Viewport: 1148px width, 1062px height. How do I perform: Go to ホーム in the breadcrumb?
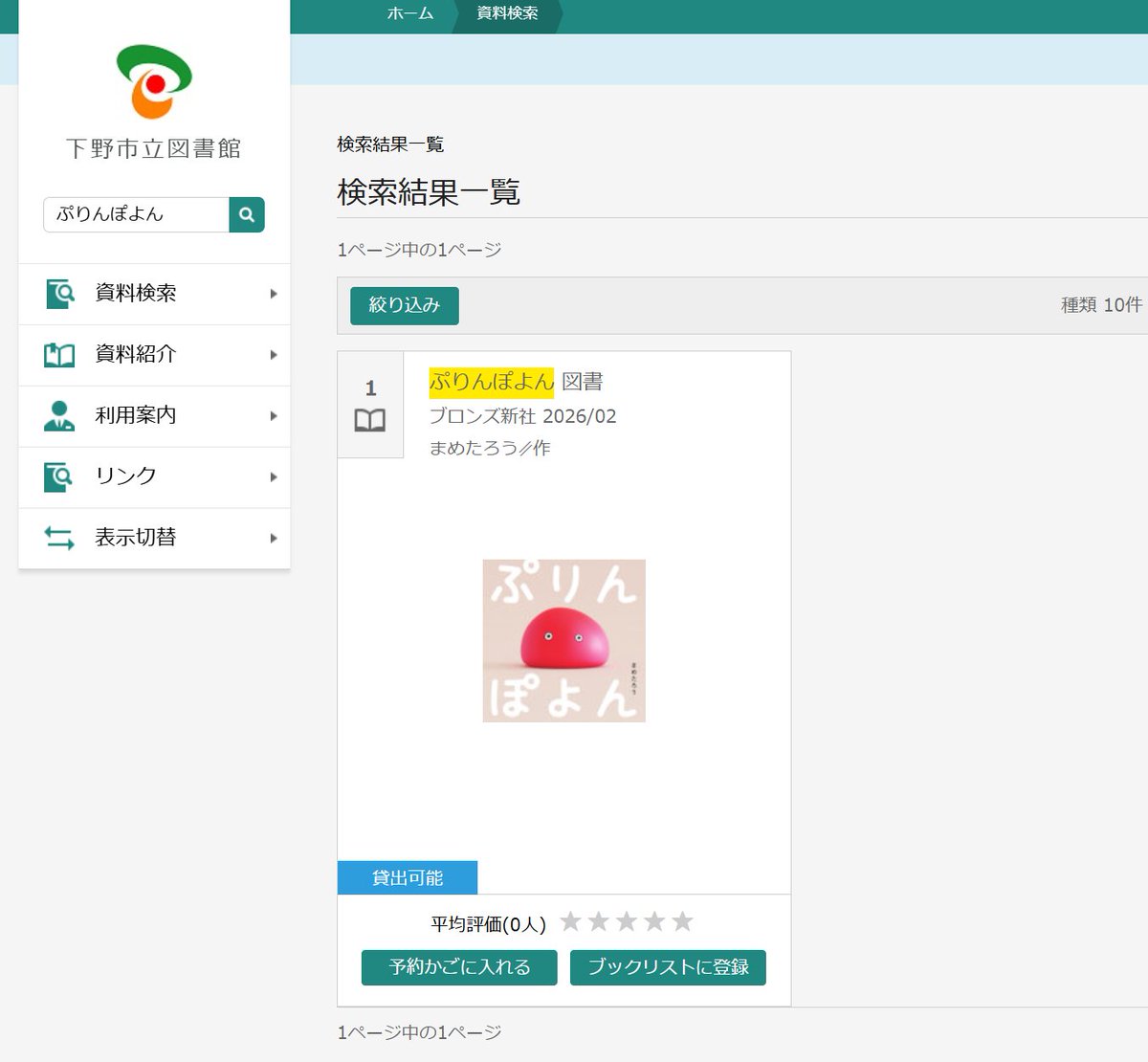[410, 13]
